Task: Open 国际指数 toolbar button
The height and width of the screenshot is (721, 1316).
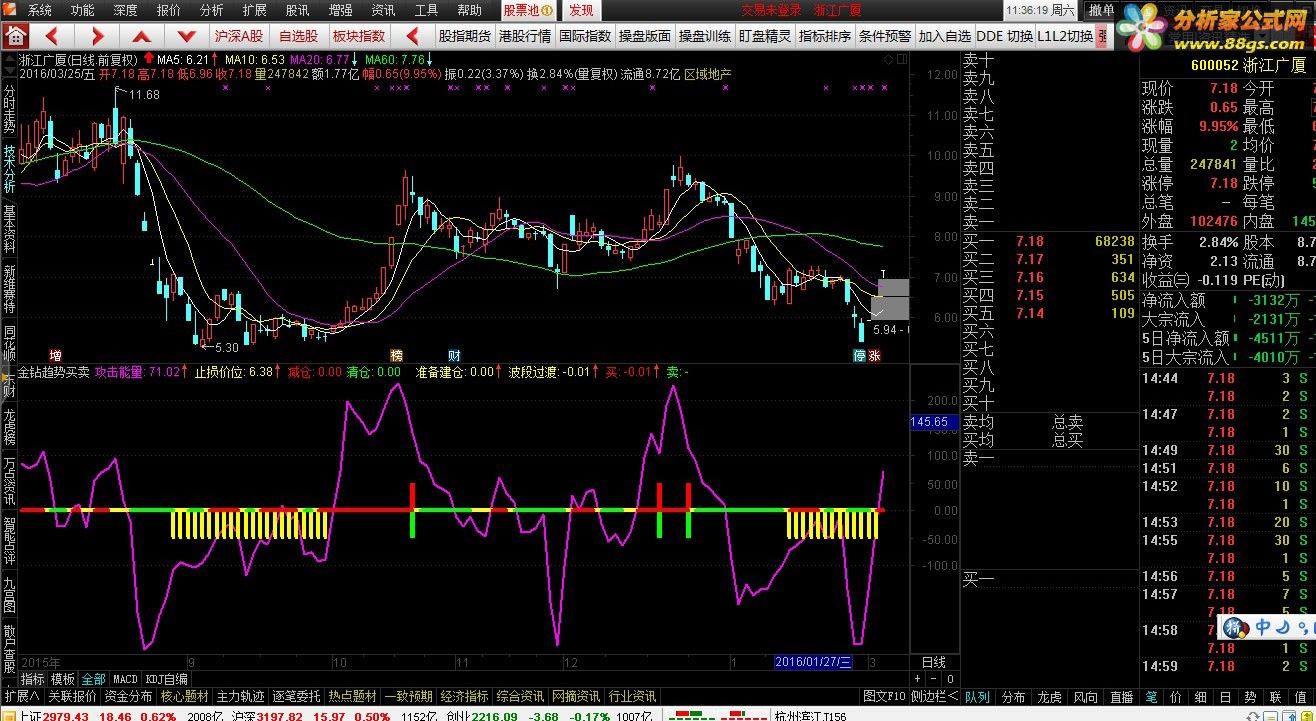Action: pos(585,36)
